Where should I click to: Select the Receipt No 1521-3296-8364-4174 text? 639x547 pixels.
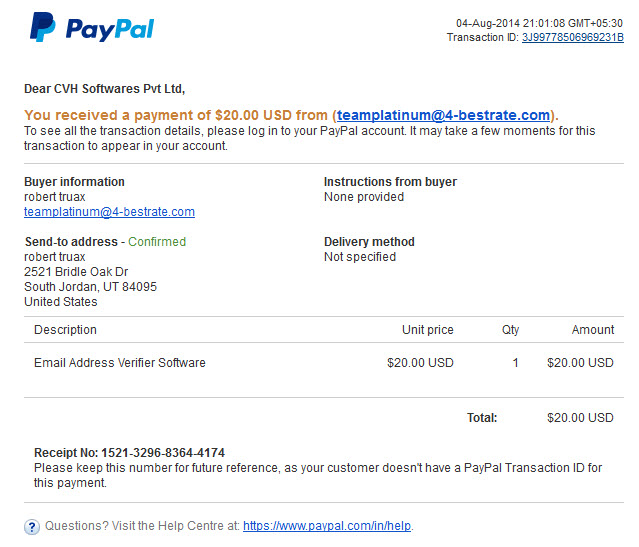tap(129, 453)
